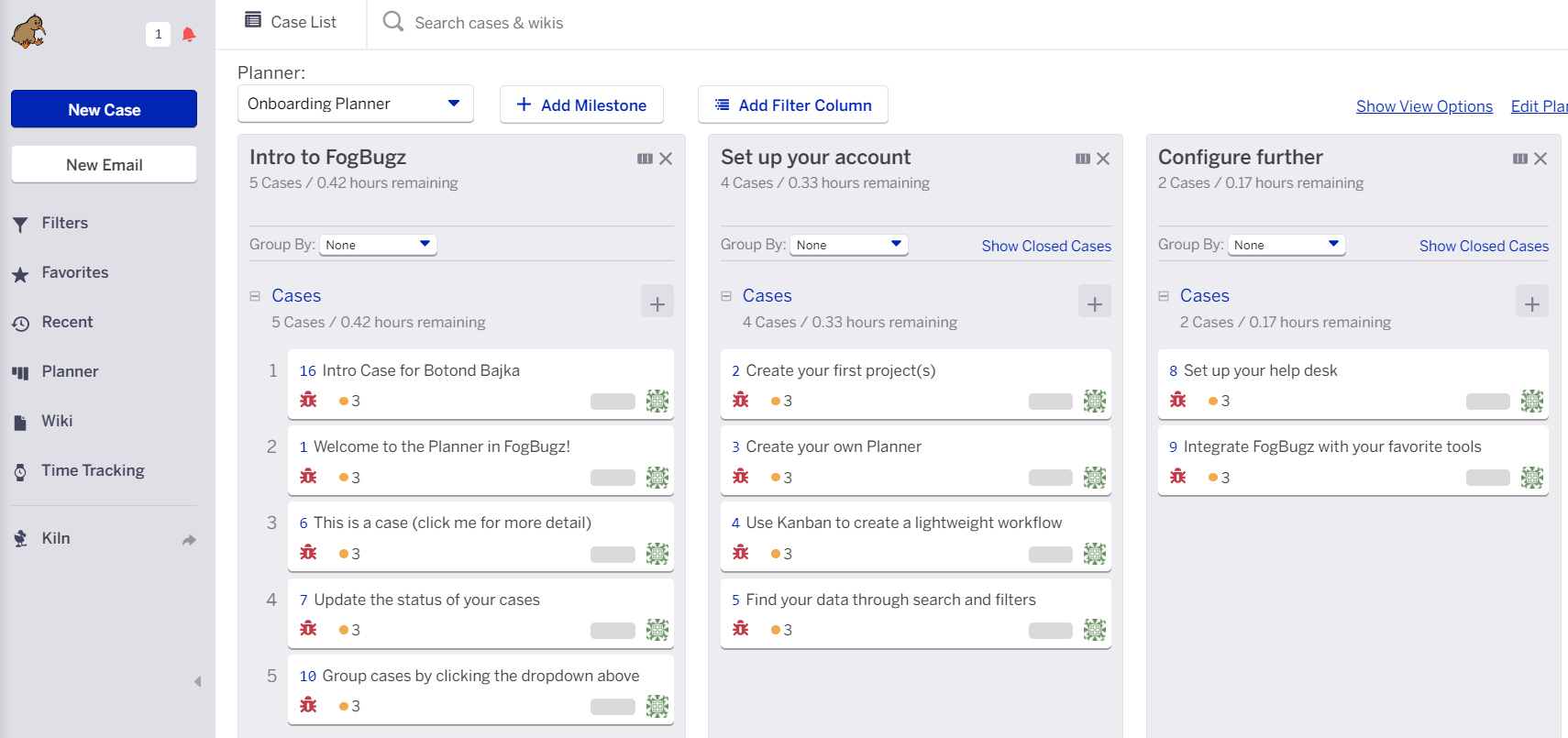Click avatar on Find your data case
The image size is (1568, 738).
1095,629
